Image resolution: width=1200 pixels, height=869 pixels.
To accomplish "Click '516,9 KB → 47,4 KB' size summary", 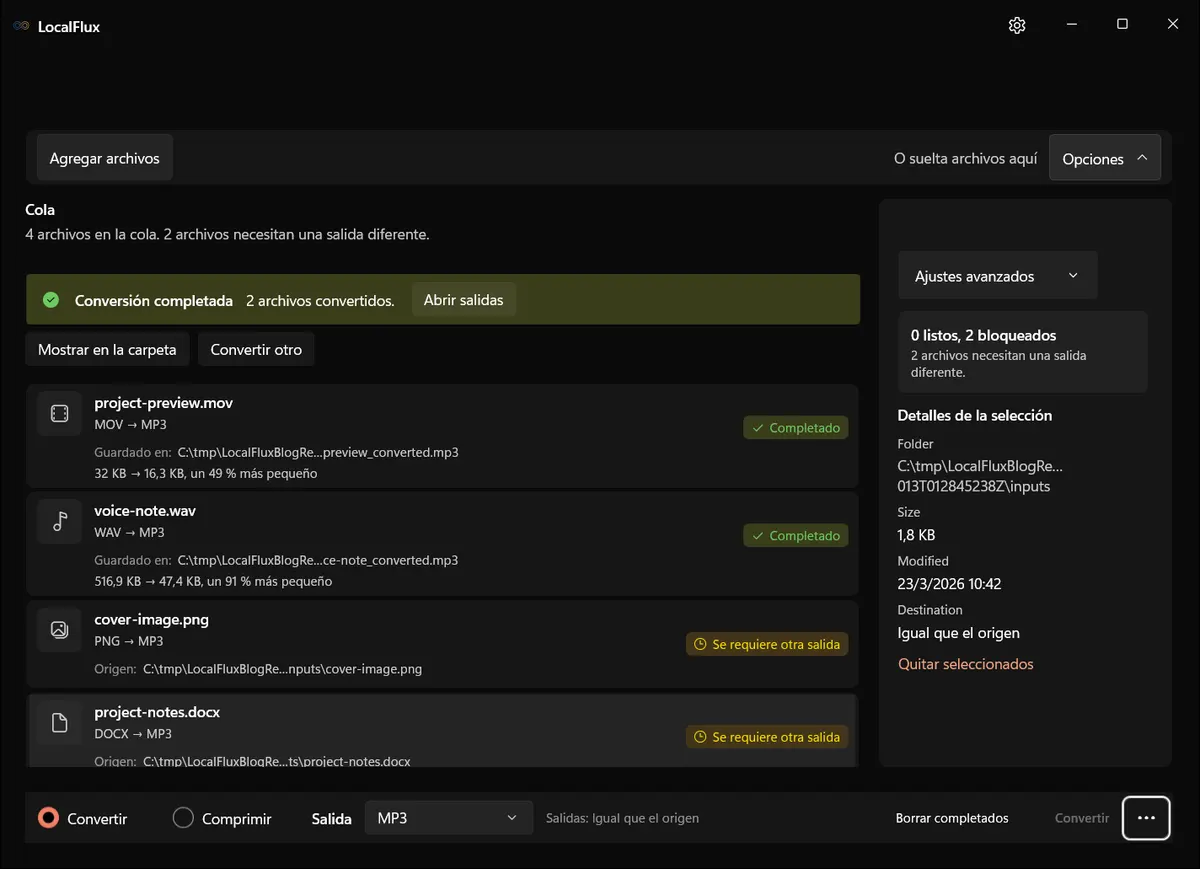I will (x=213, y=581).
